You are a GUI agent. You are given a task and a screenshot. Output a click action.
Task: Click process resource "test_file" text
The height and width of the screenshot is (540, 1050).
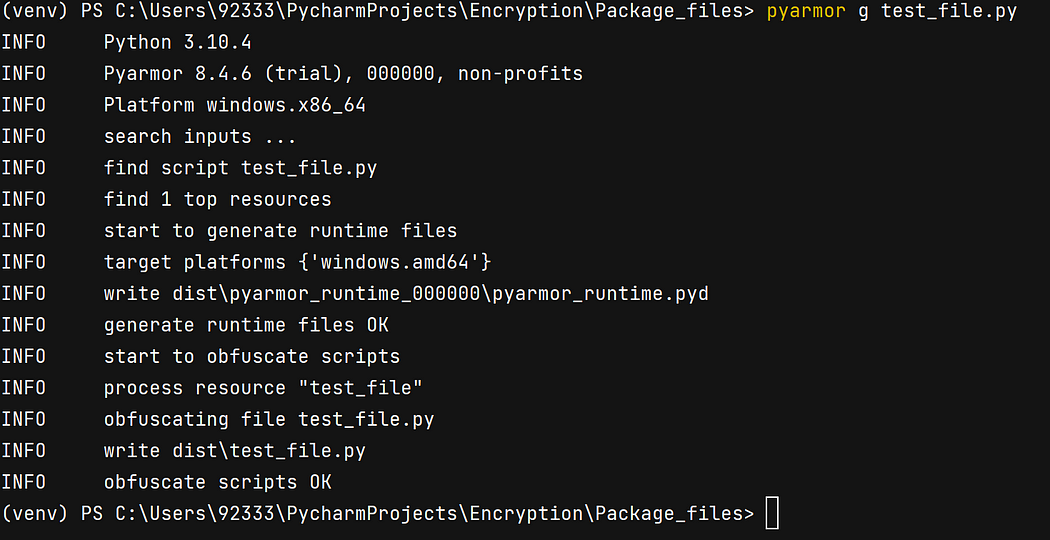tap(263, 388)
